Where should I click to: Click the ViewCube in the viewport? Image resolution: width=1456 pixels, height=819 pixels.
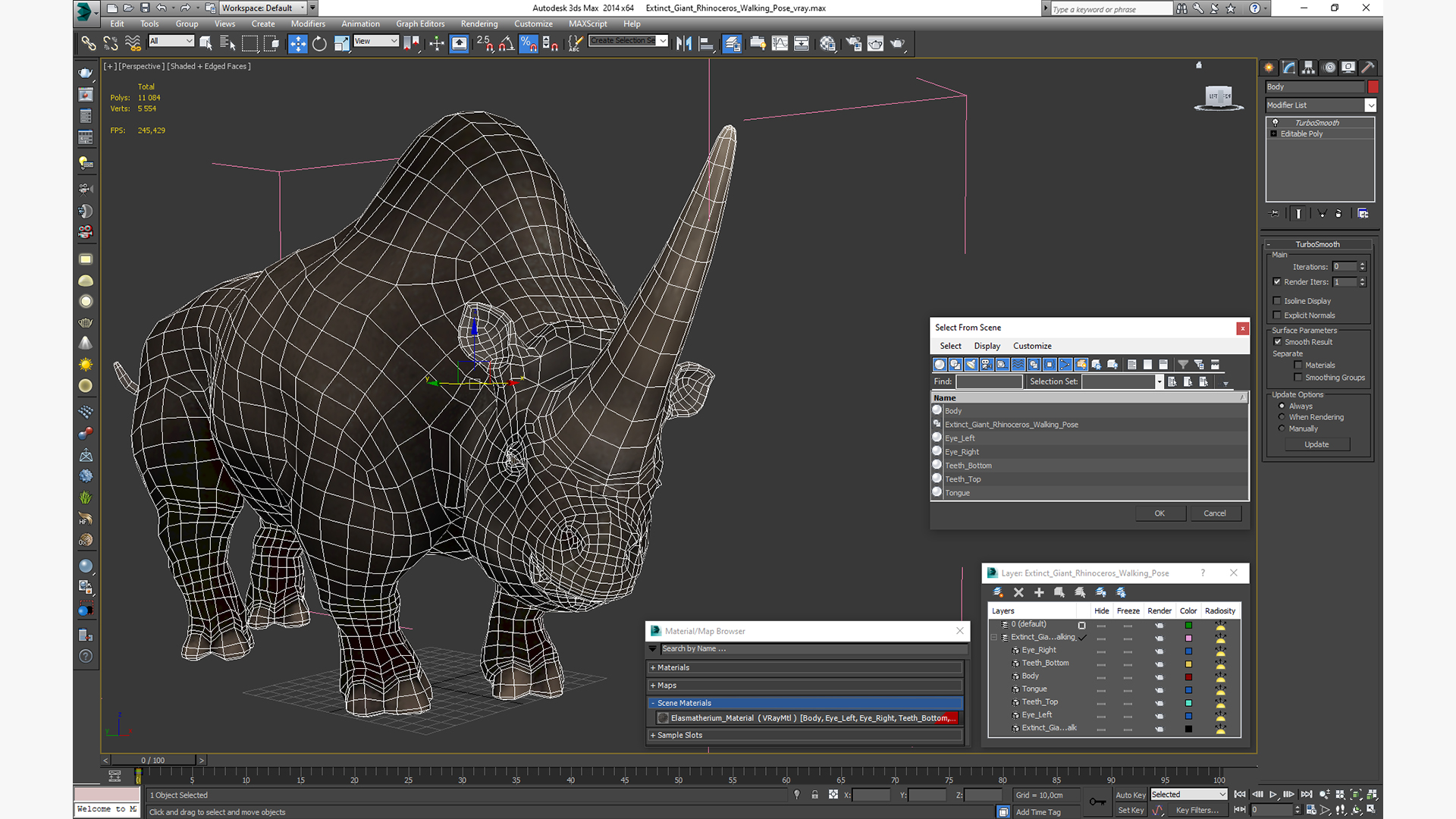[x=1219, y=97]
